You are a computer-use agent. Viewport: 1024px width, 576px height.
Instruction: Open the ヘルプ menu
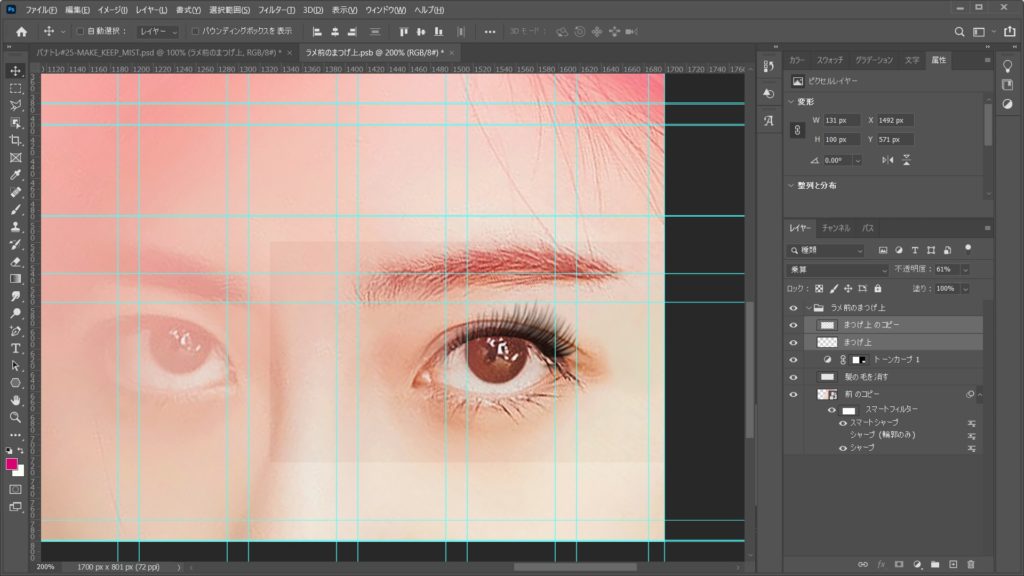tap(429, 10)
